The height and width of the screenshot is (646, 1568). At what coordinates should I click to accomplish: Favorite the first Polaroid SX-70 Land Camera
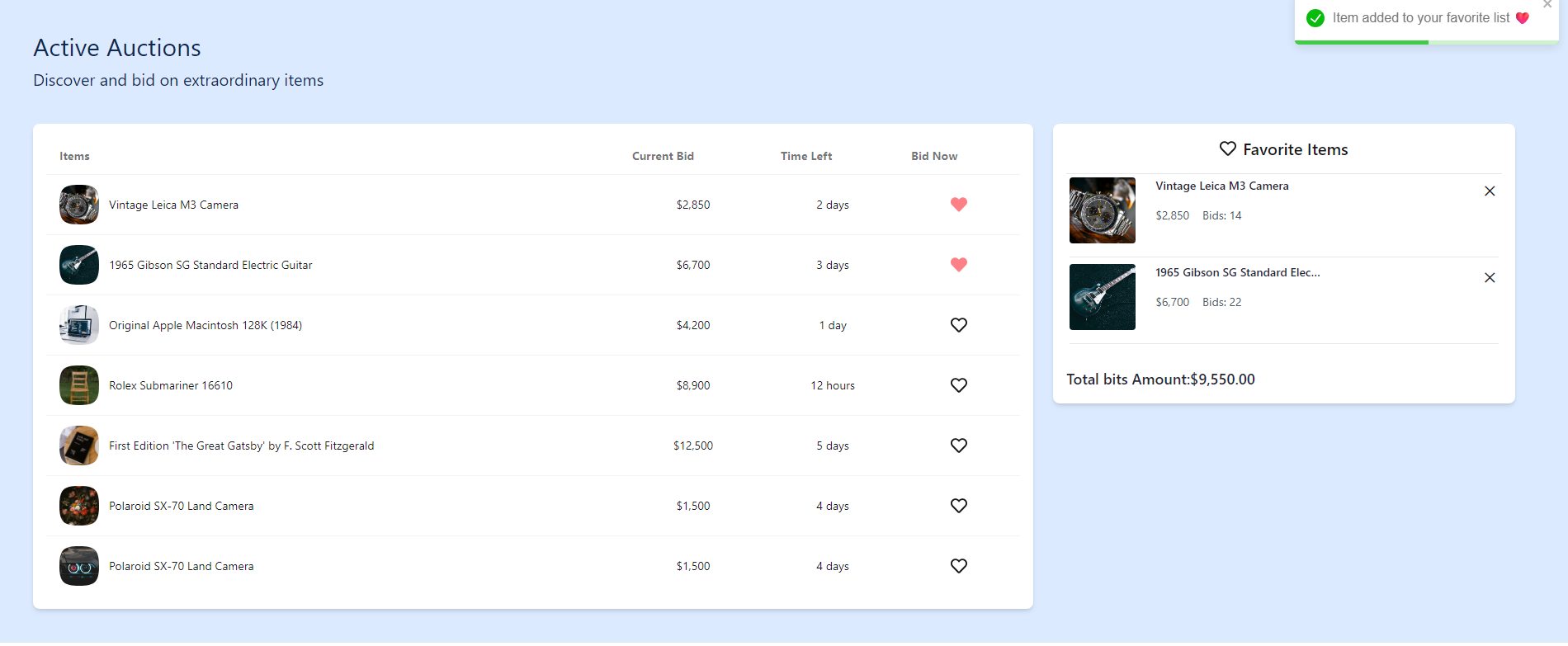click(x=958, y=506)
